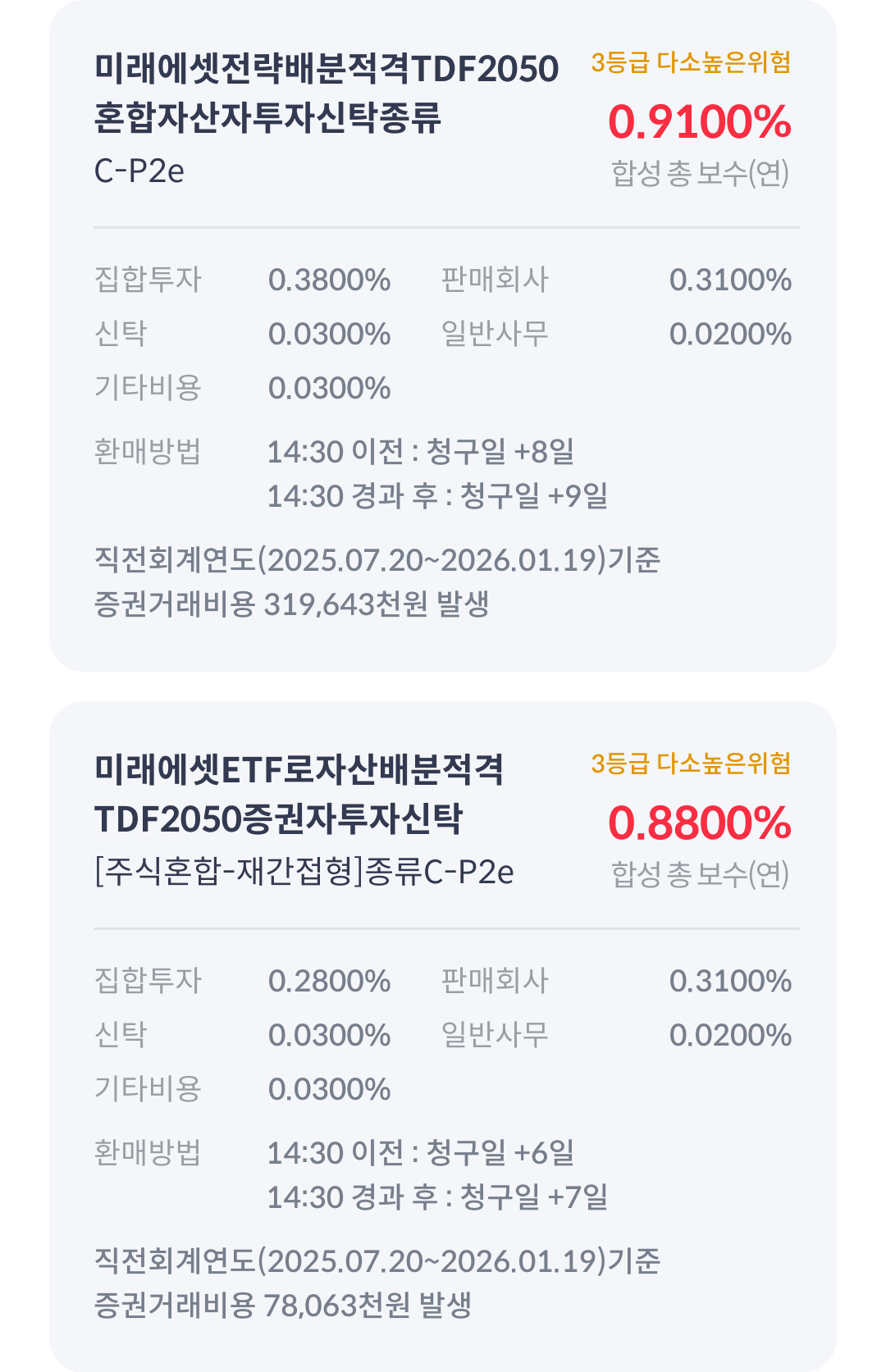Tap 일반사무 0.0200% in second card

[616, 1035]
